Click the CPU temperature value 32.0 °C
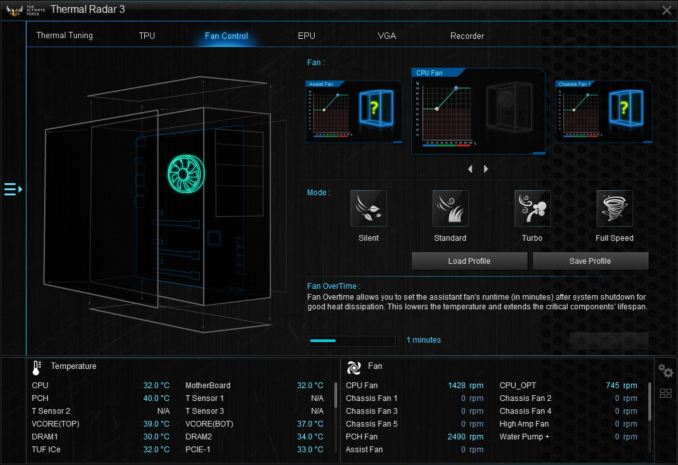 (x=157, y=385)
